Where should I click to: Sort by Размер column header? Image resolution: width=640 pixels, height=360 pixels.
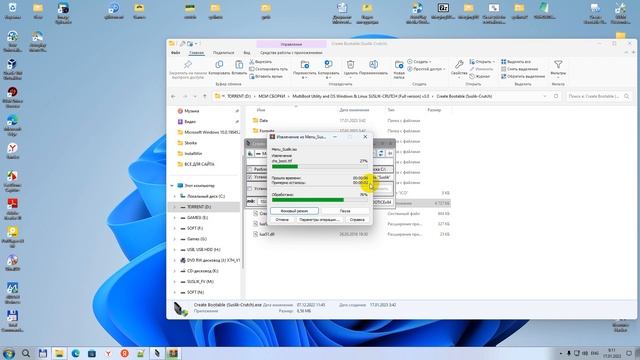(x=434, y=110)
